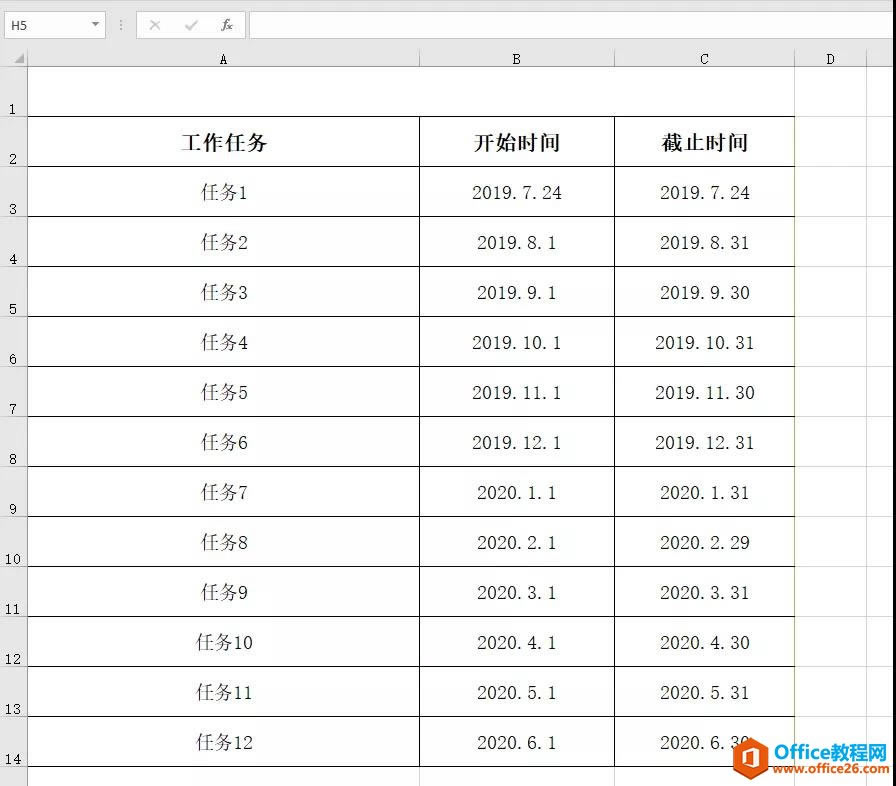Select the cell containing 任务7
Image resolution: width=896 pixels, height=786 pixels.
pos(223,492)
